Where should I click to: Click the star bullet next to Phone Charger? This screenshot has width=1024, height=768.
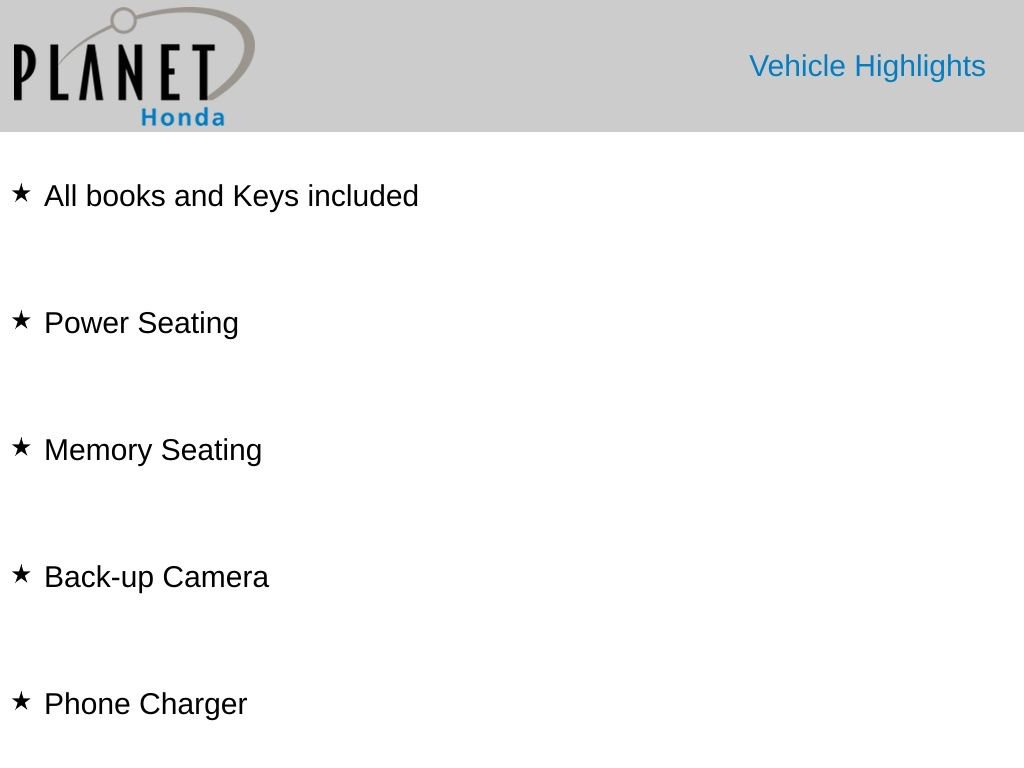pyautogui.click(x=22, y=701)
